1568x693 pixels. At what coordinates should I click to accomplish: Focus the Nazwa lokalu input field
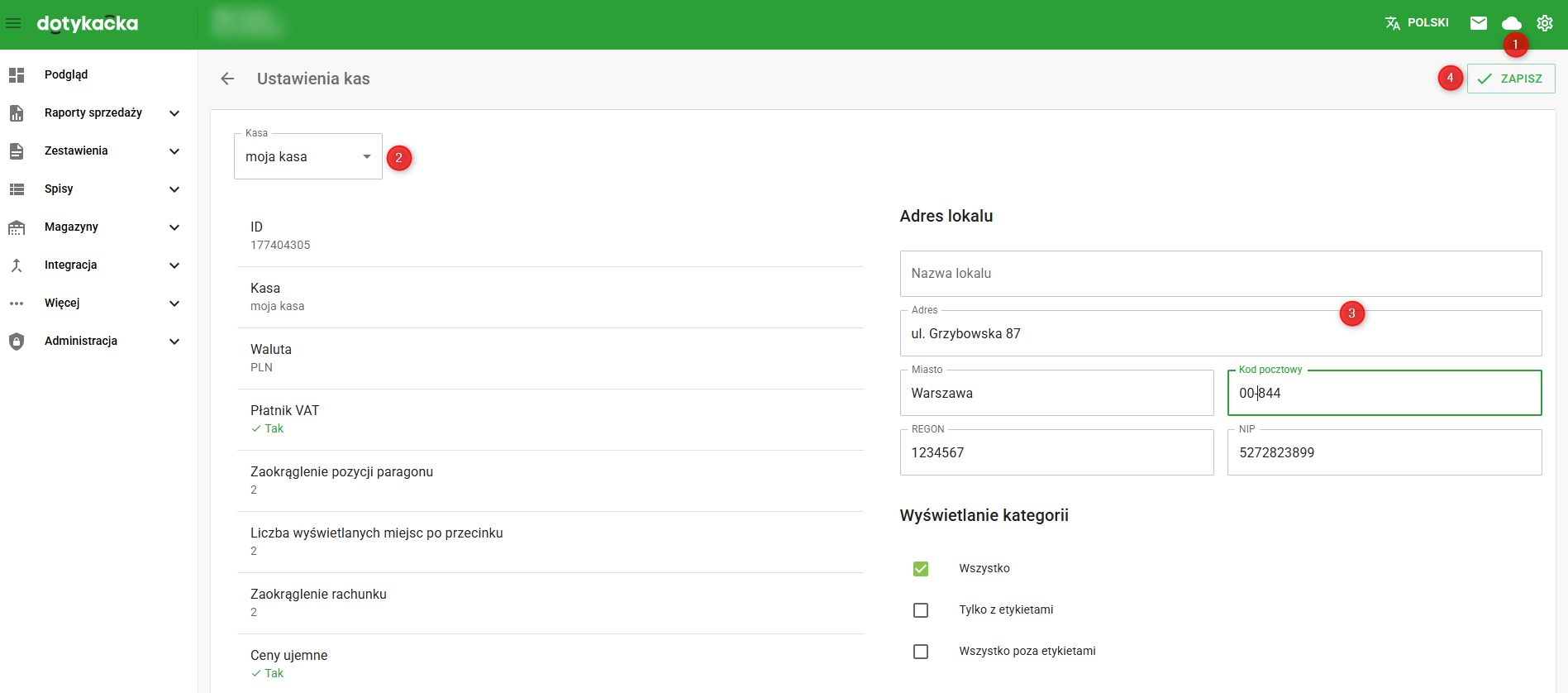tap(1220, 274)
